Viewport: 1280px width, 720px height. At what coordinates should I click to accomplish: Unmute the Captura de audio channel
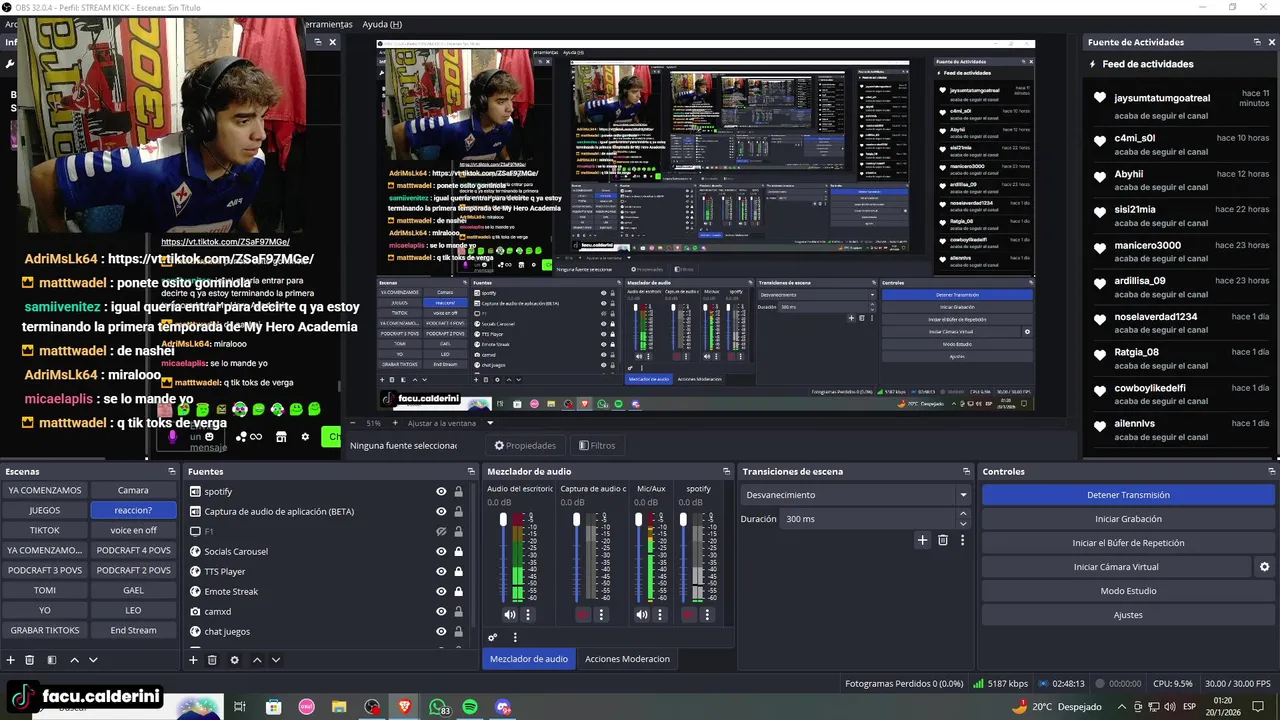click(583, 615)
